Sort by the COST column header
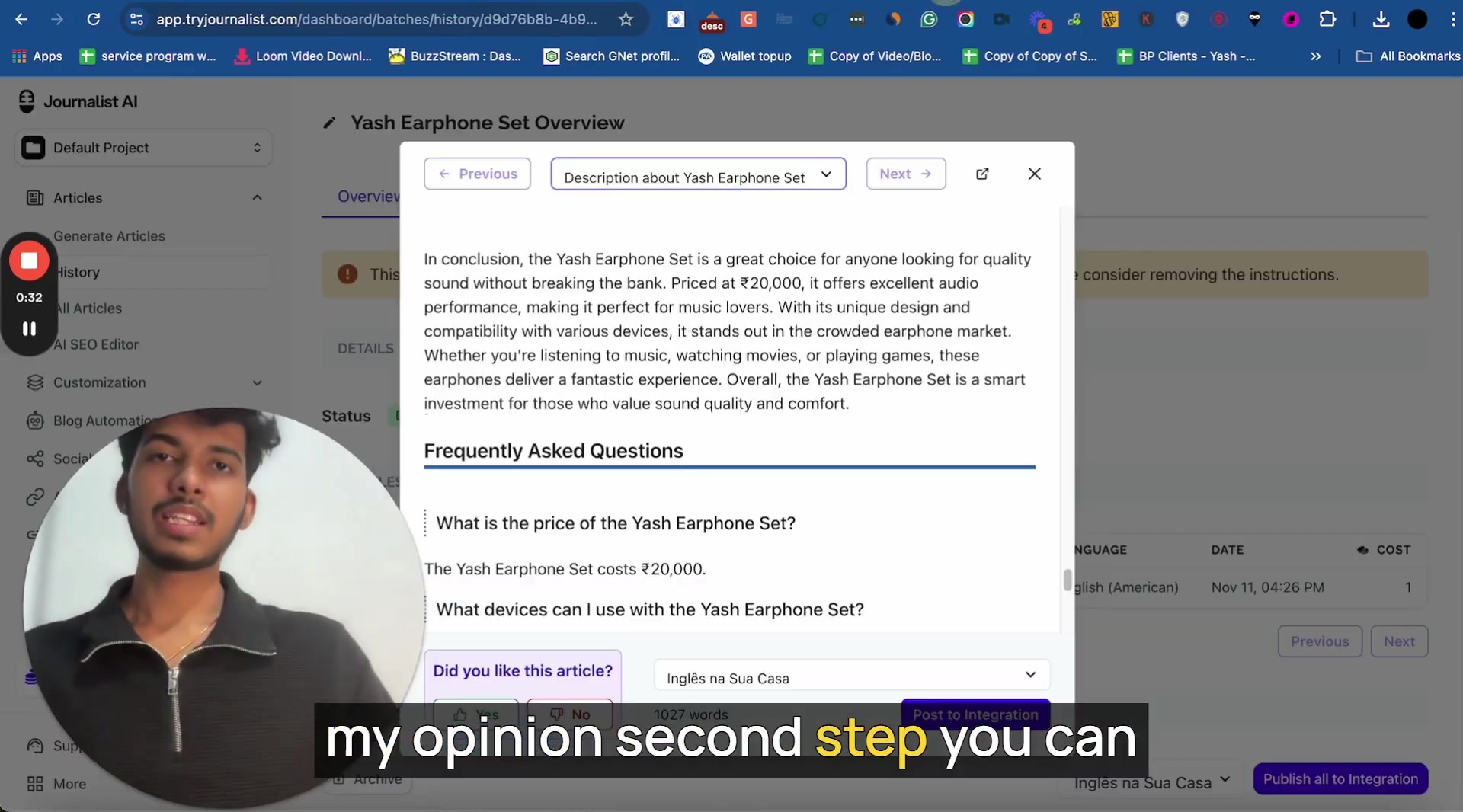This screenshot has height=812, width=1463. (x=1385, y=550)
